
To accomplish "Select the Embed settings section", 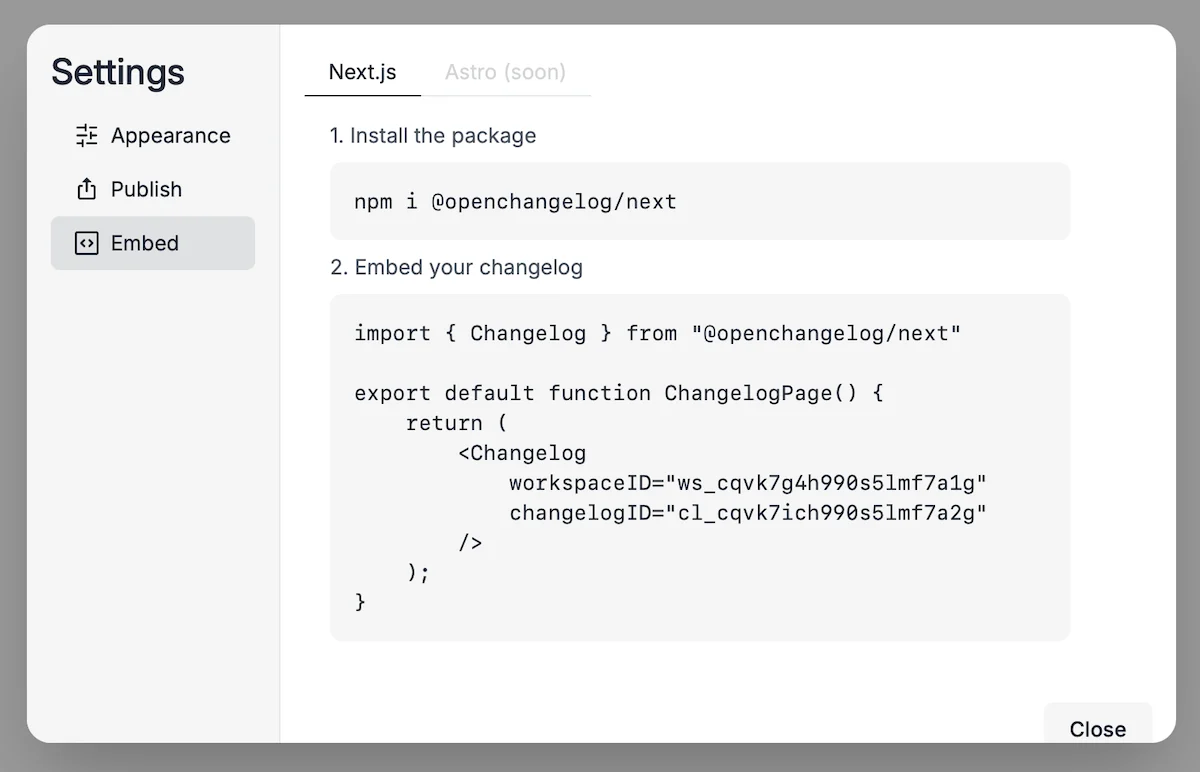I will [153, 243].
